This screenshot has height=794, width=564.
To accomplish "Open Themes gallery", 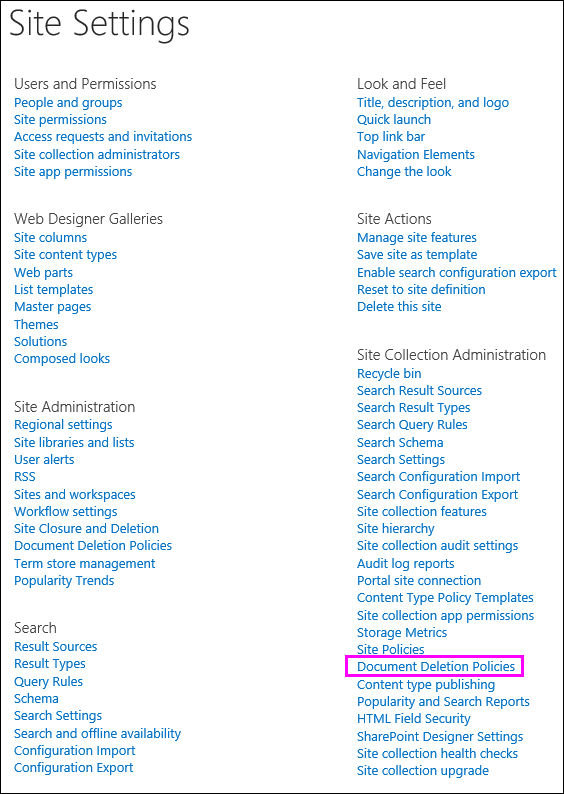I will coord(36,325).
